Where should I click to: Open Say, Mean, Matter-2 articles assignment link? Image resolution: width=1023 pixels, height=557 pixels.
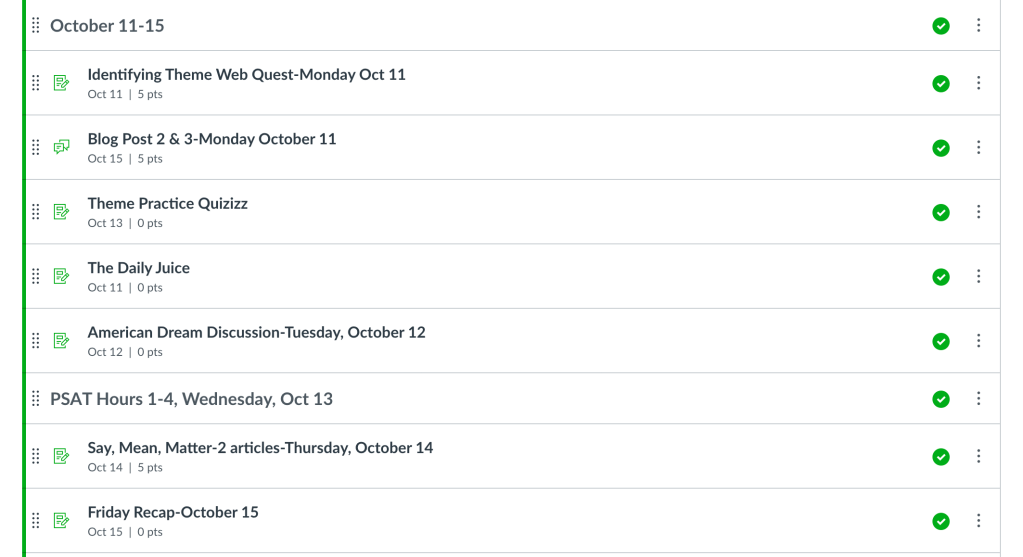[260, 448]
